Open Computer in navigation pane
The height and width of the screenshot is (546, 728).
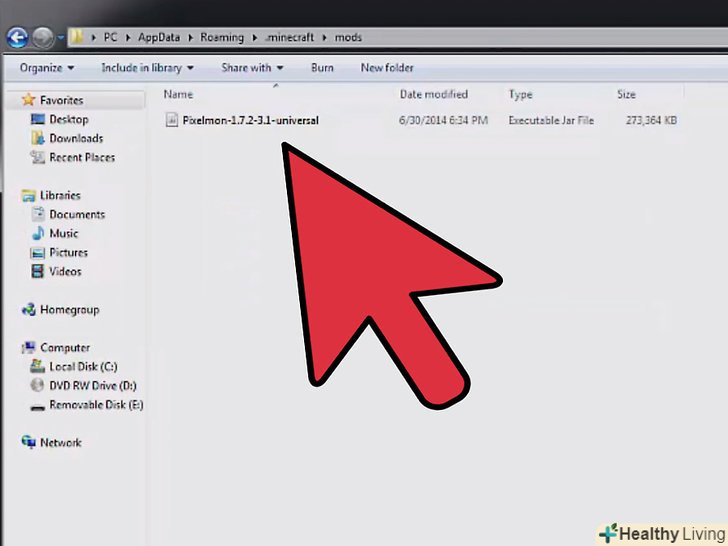[65, 348]
